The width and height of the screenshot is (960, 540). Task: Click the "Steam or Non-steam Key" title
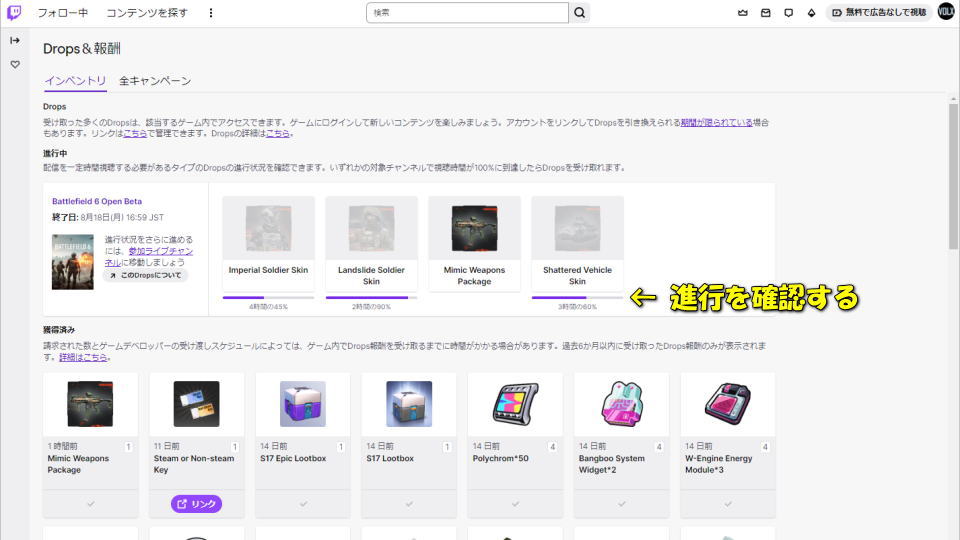point(194,464)
